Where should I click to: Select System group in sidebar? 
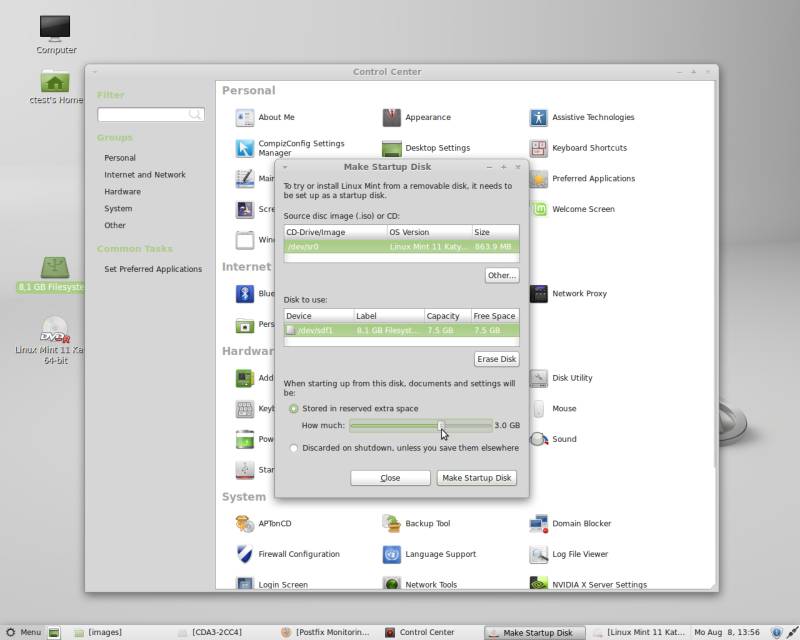click(x=118, y=209)
